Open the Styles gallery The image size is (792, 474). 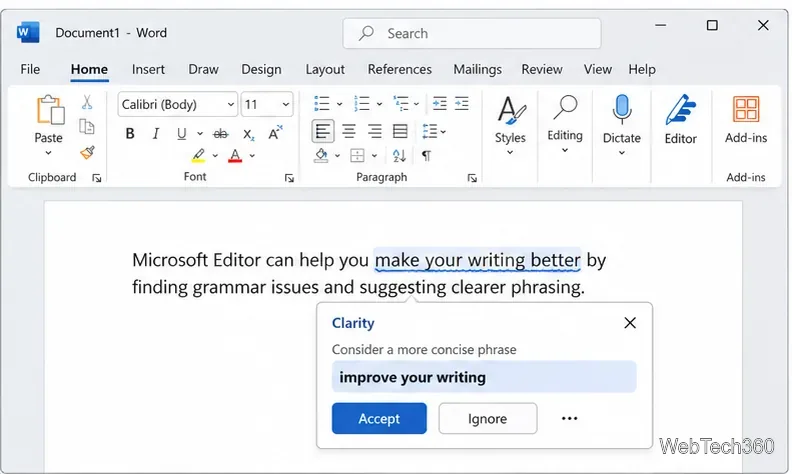[510, 125]
